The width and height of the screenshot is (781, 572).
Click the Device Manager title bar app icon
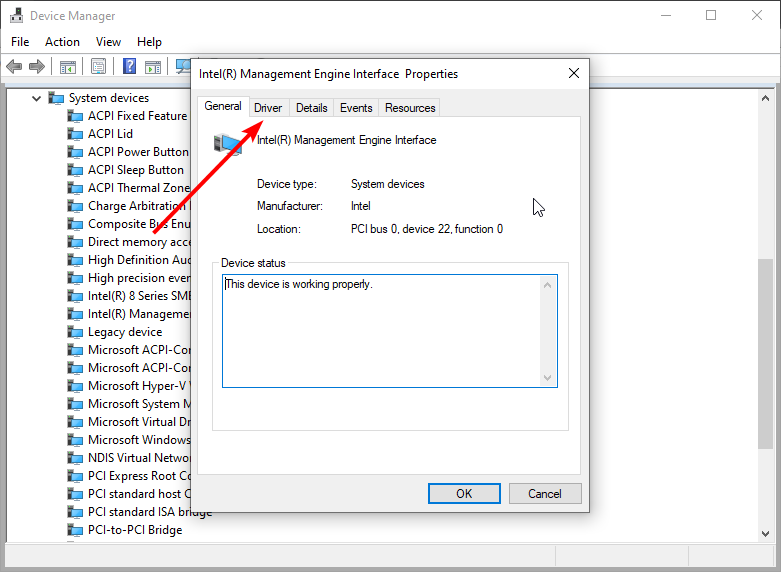pos(16,15)
